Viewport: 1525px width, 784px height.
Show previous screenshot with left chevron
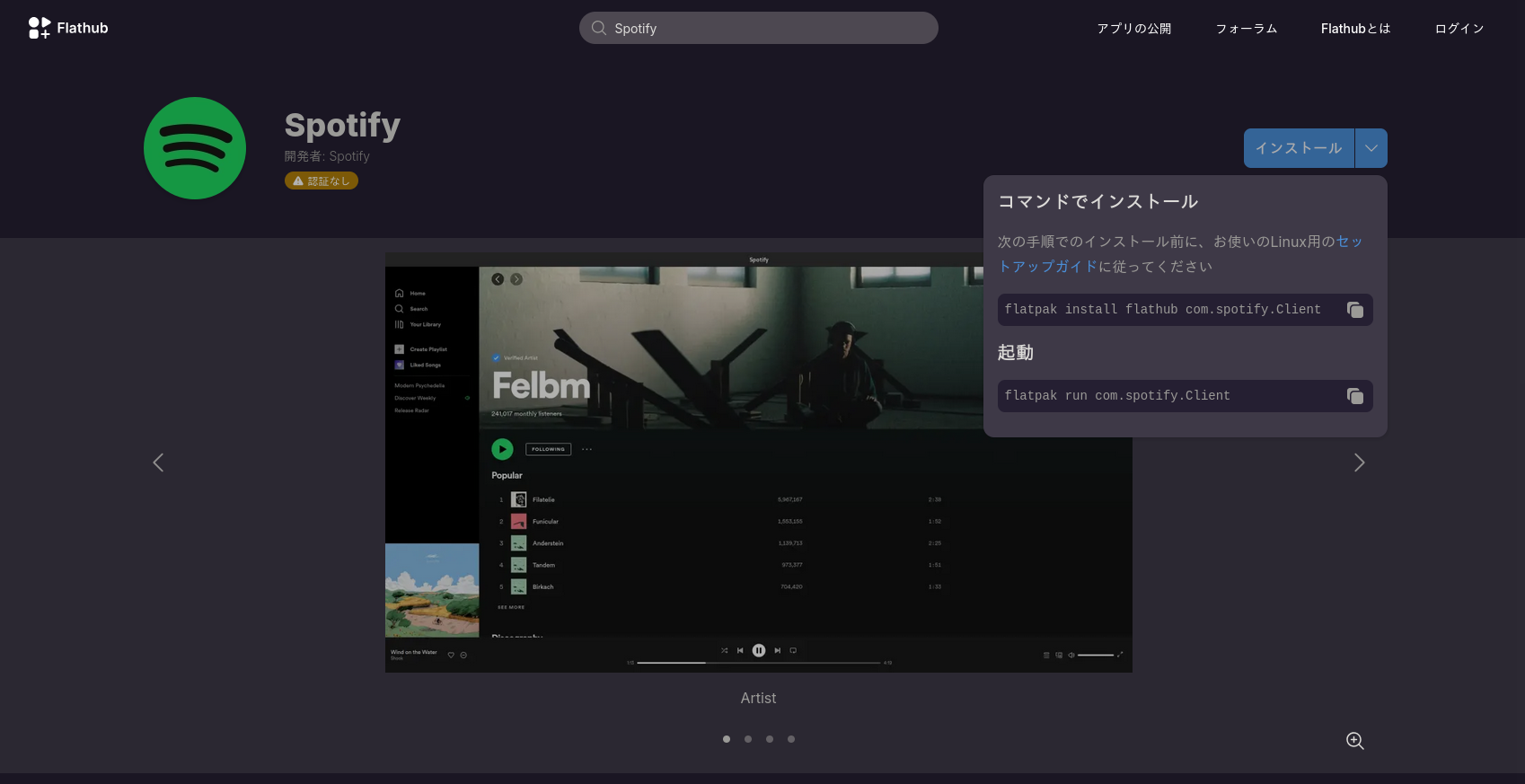click(x=158, y=462)
